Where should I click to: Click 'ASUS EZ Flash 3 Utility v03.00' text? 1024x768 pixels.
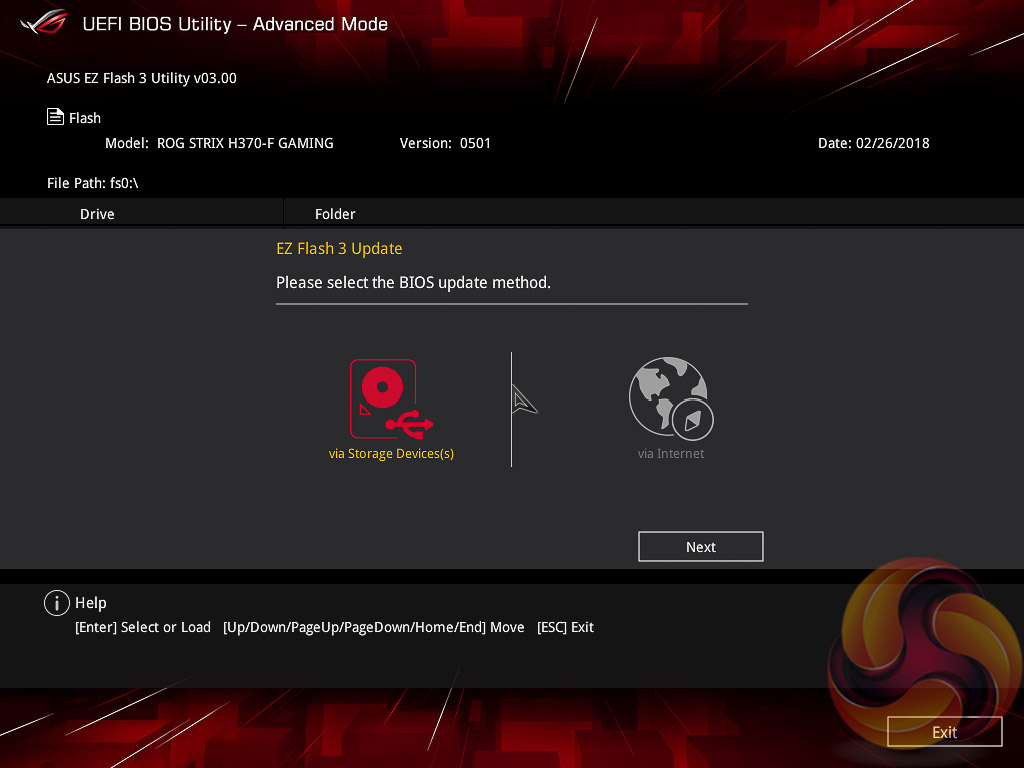pyautogui.click(x=142, y=78)
